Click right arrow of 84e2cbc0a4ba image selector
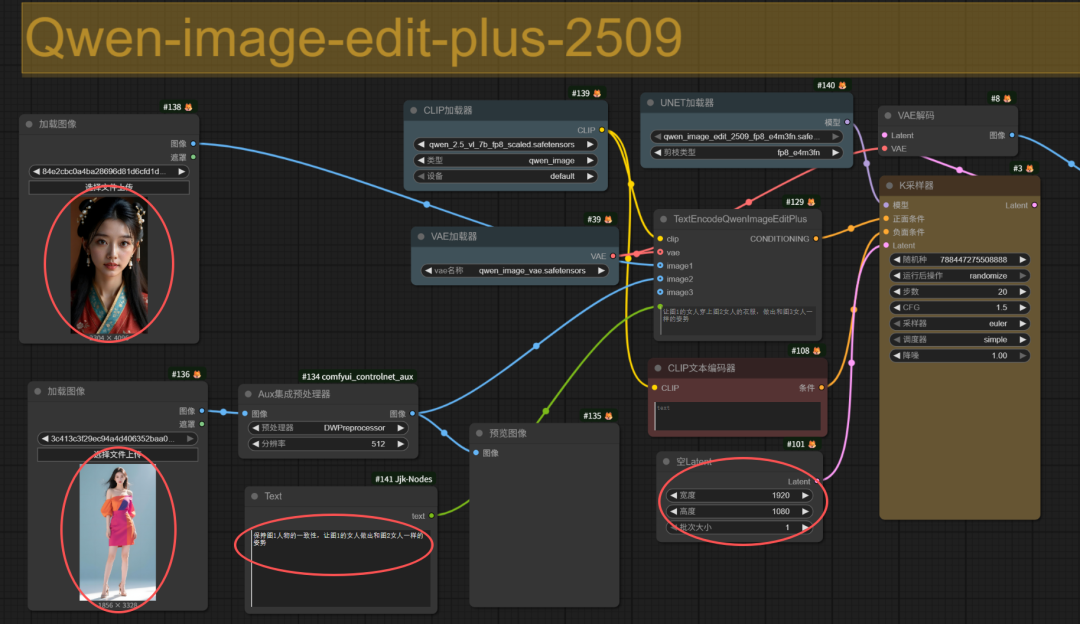 tap(181, 171)
